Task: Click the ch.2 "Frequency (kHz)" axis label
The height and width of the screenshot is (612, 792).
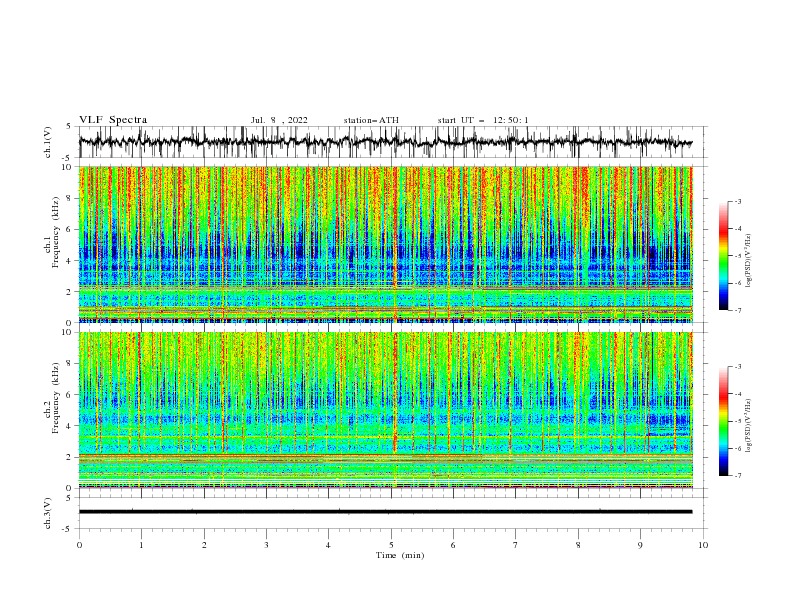Action: pyautogui.click(x=56, y=398)
